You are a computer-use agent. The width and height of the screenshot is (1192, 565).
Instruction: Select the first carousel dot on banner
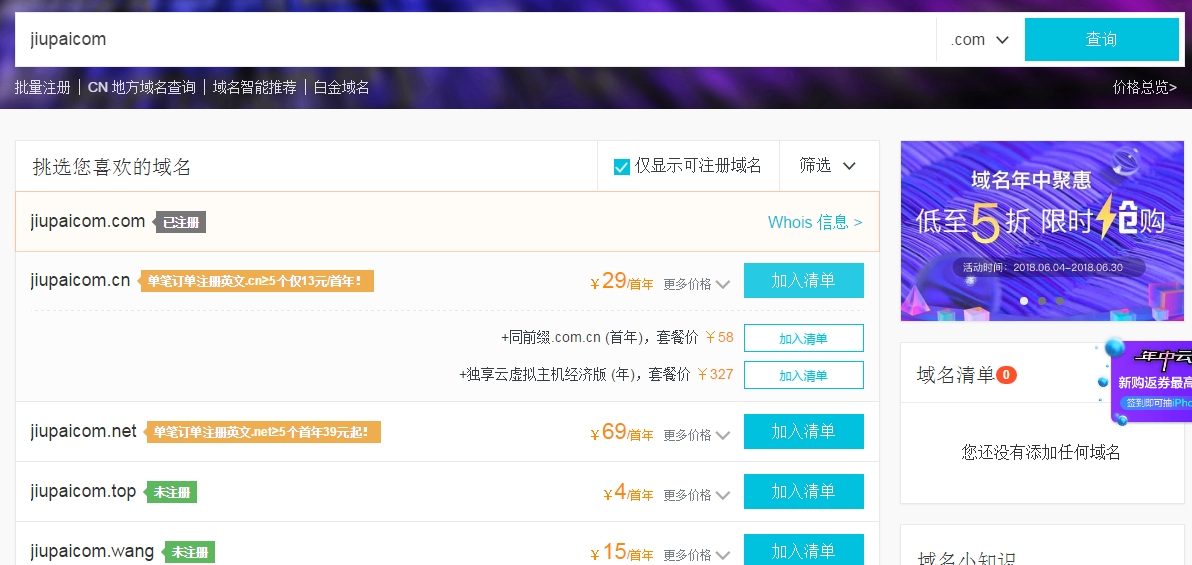(1023, 300)
